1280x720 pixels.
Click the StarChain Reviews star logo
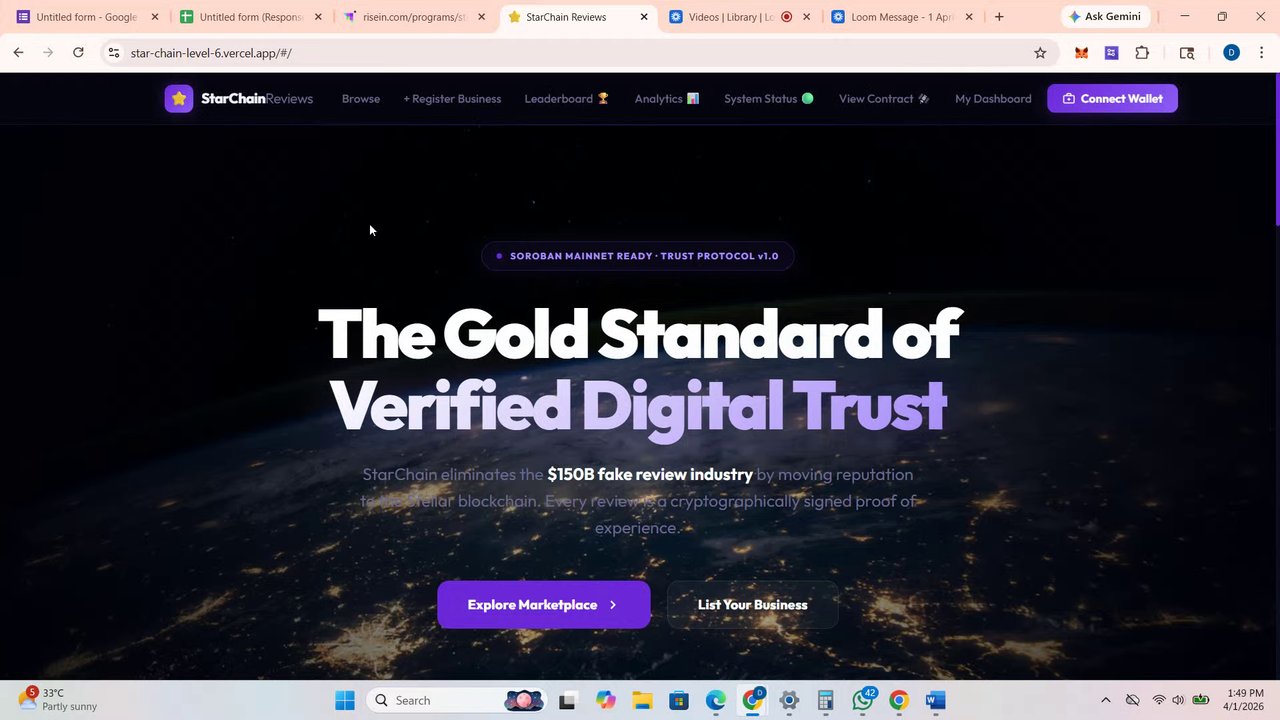pyautogui.click(x=179, y=98)
